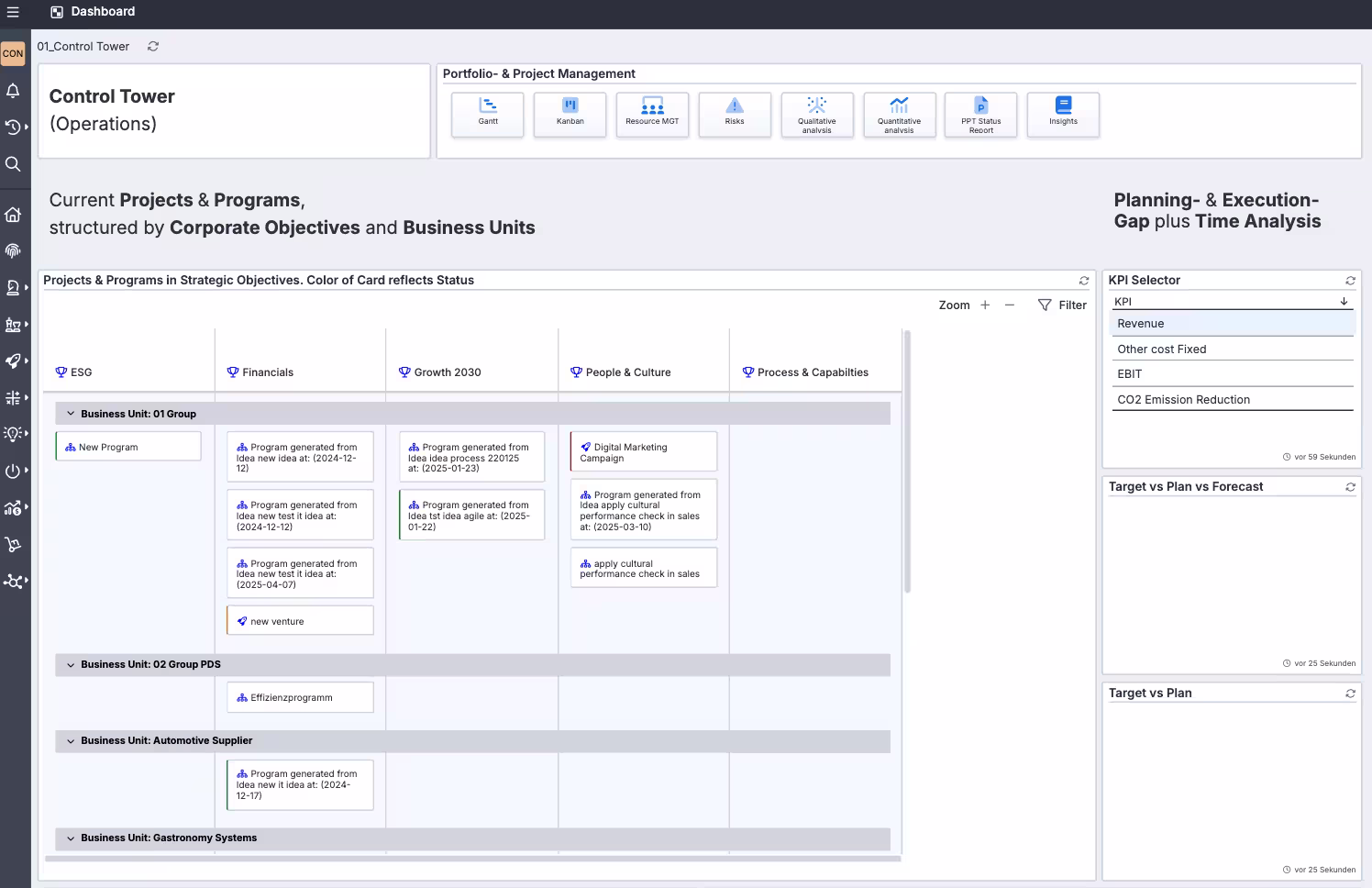Open the KPI dropdown in KPI Selector

(x=1343, y=301)
